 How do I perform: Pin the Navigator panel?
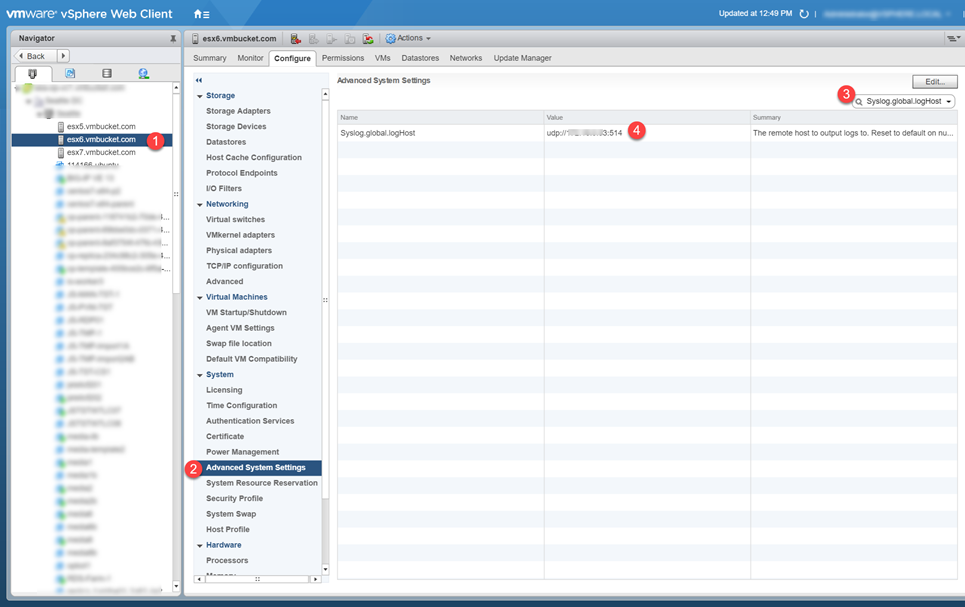point(173,38)
